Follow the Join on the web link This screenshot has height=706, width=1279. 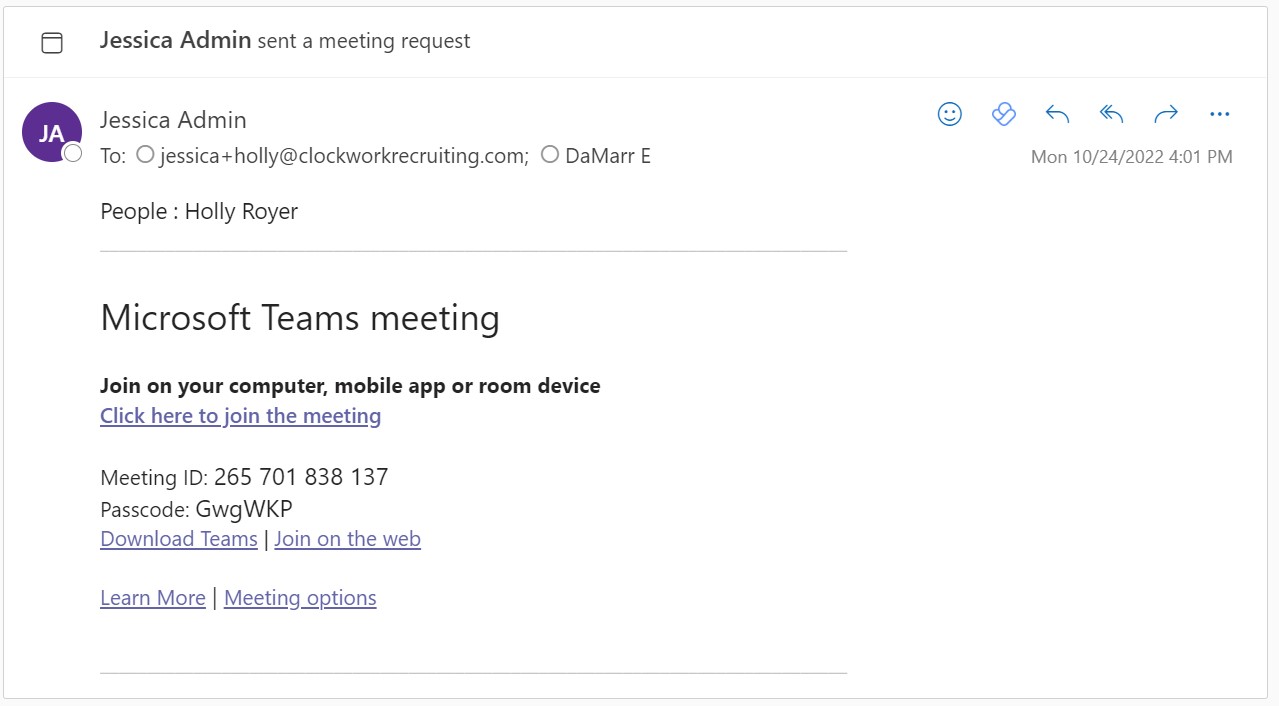(x=347, y=539)
